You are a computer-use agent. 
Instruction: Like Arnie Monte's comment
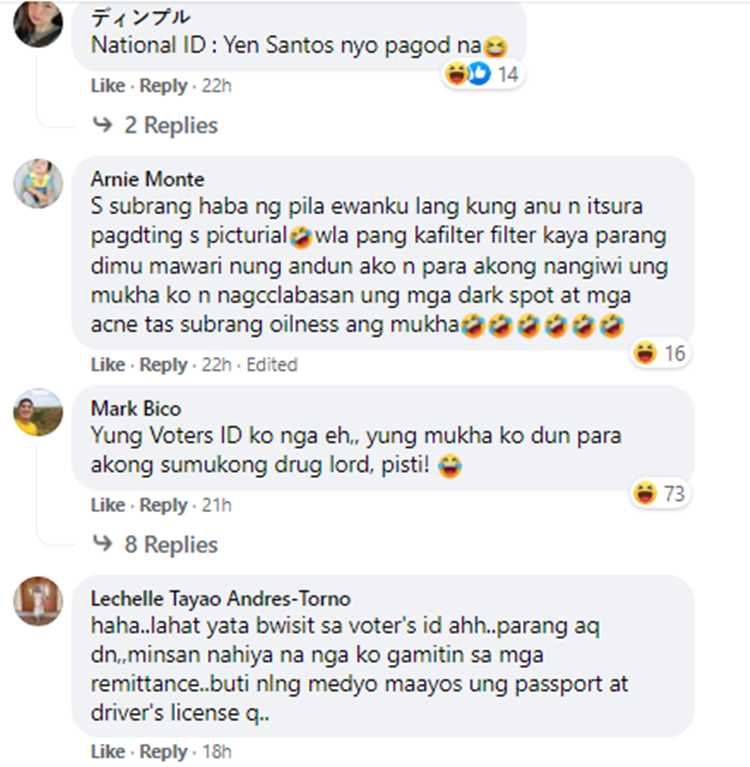108,364
